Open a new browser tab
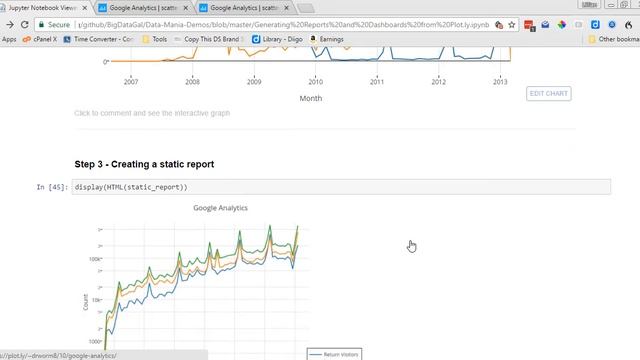The width and height of the screenshot is (640, 360). 305,8
